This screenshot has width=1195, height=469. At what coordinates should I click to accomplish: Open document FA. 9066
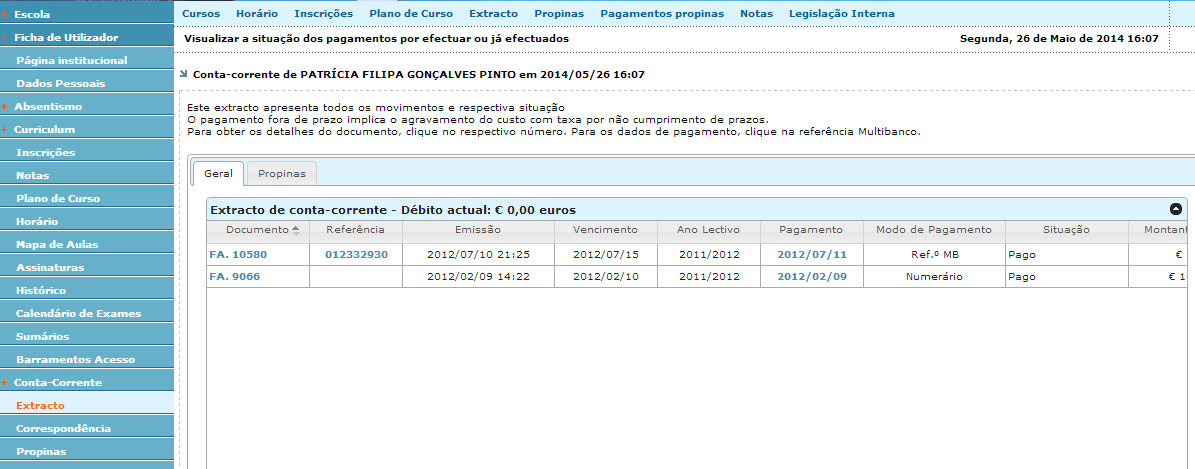point(234,277)
